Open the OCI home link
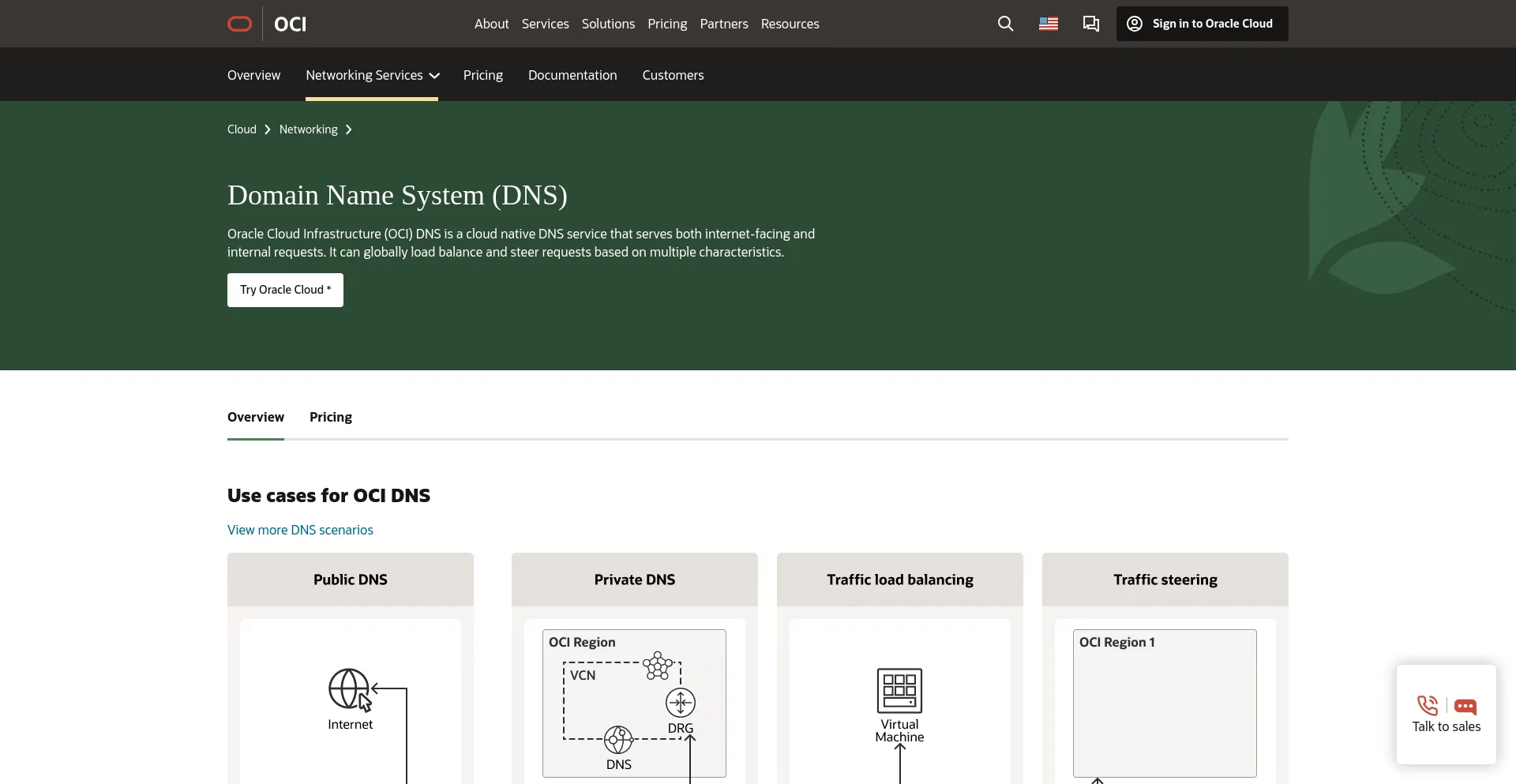The image size is (1516, 784). click(x=290, y=24)
